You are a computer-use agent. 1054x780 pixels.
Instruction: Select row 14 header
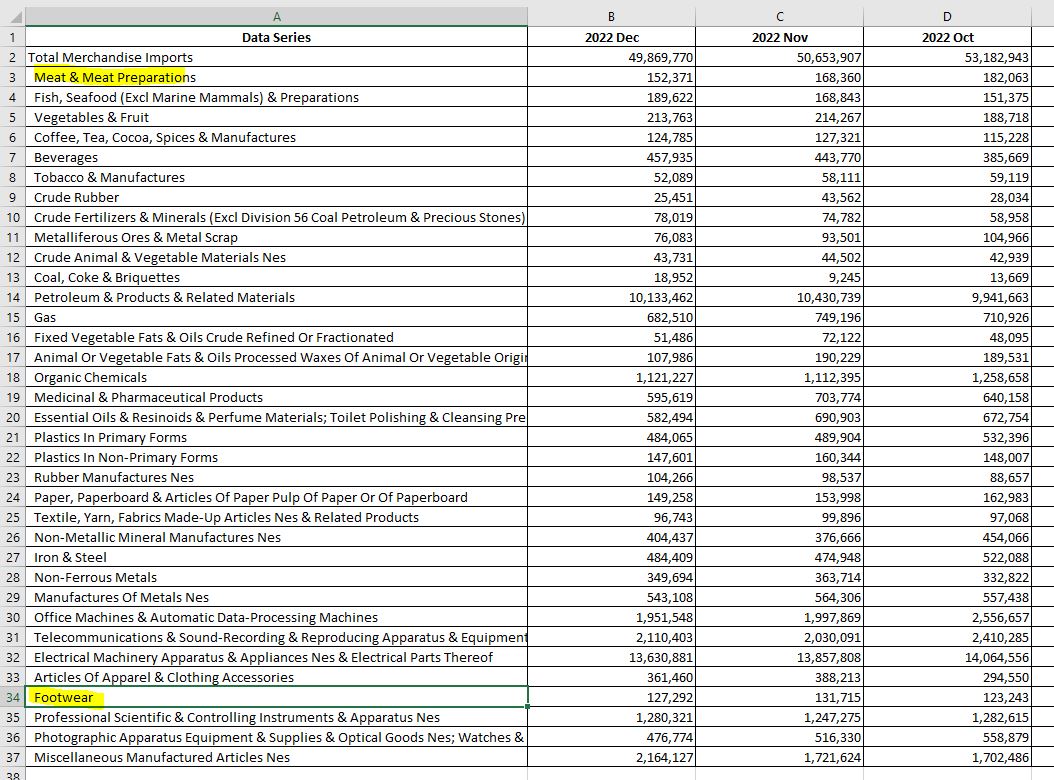[12, 297]
